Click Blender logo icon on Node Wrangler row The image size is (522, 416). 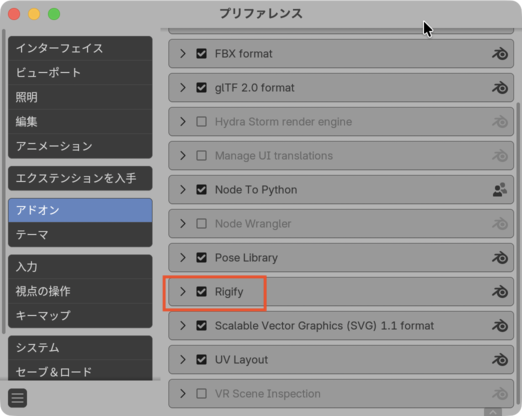pos(500,224)
